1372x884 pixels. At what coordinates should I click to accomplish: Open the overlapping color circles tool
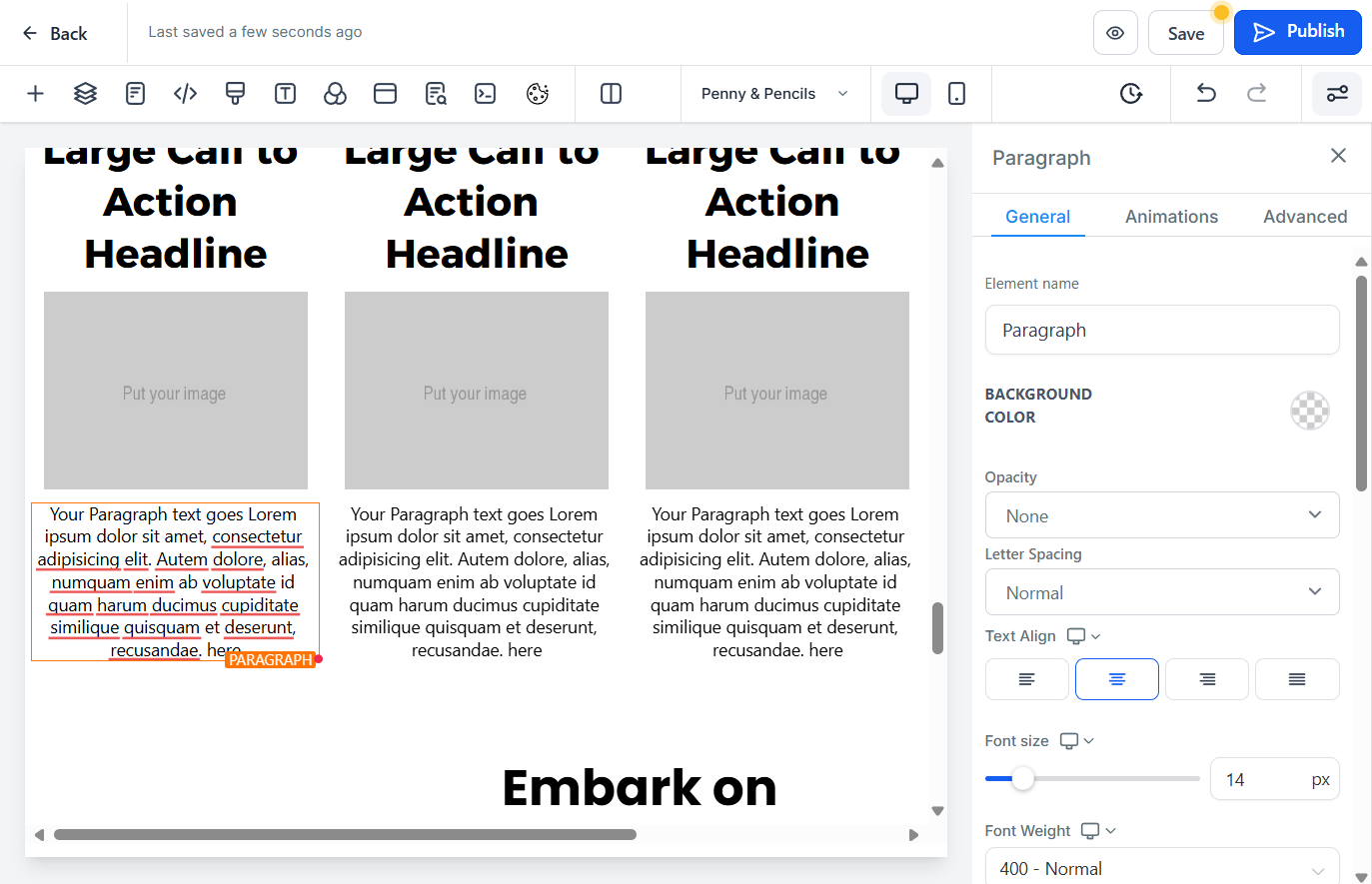(x=335, y=94)
